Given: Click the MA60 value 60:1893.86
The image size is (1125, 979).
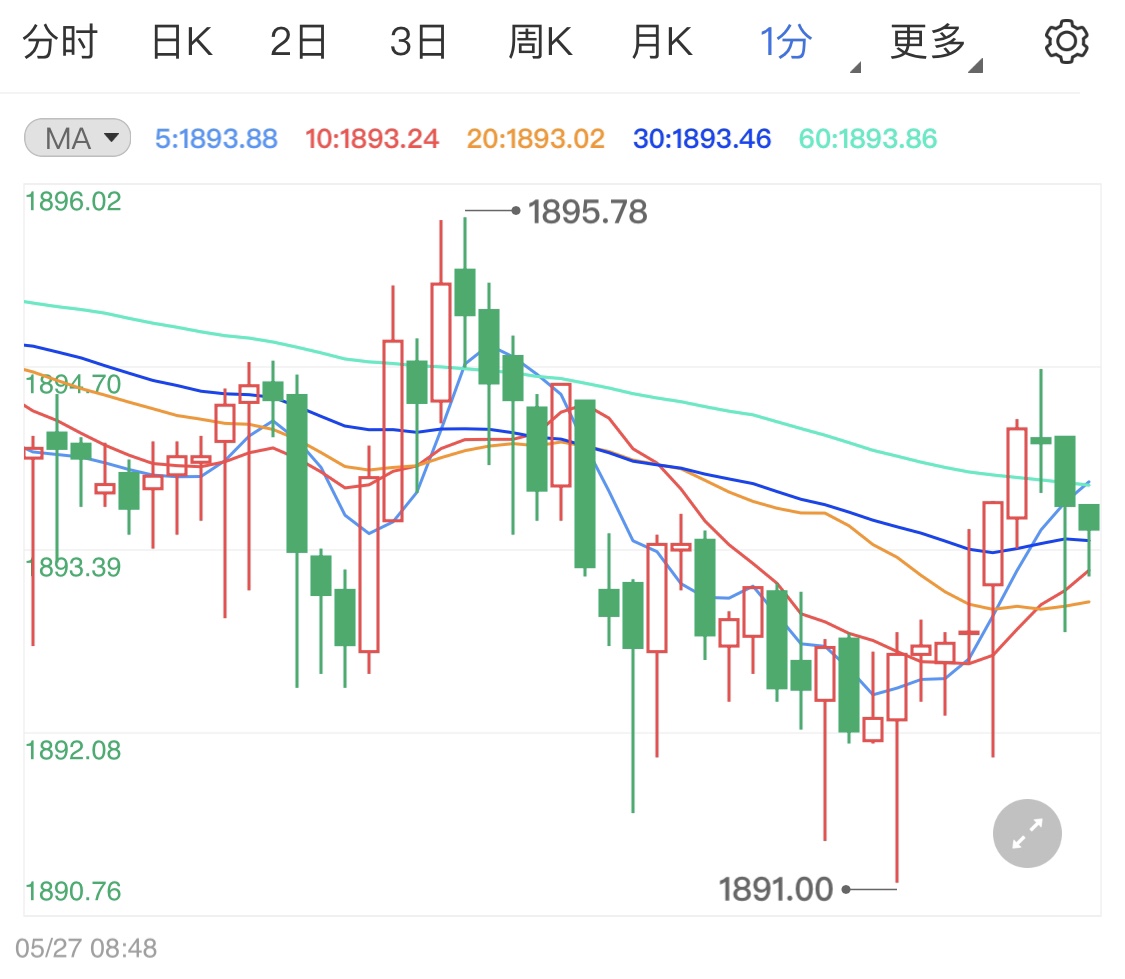Looking at the screenshot, I should click(868, 138).
